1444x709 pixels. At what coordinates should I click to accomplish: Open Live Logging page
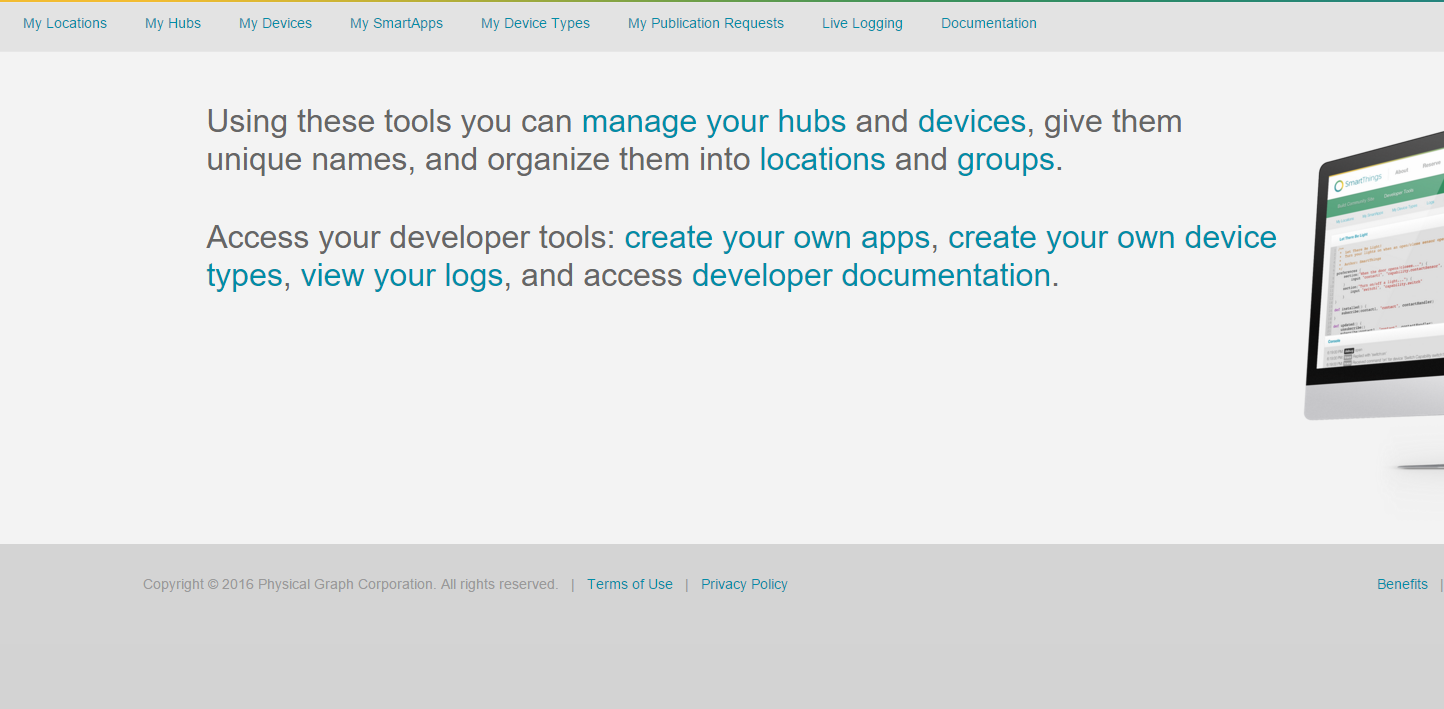862,23
